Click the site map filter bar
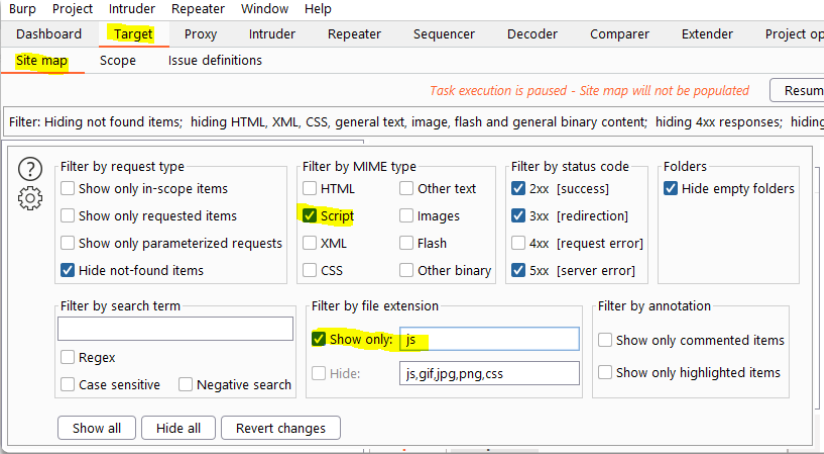This screenshot has height=454, width=824. (x=414, y=122)
